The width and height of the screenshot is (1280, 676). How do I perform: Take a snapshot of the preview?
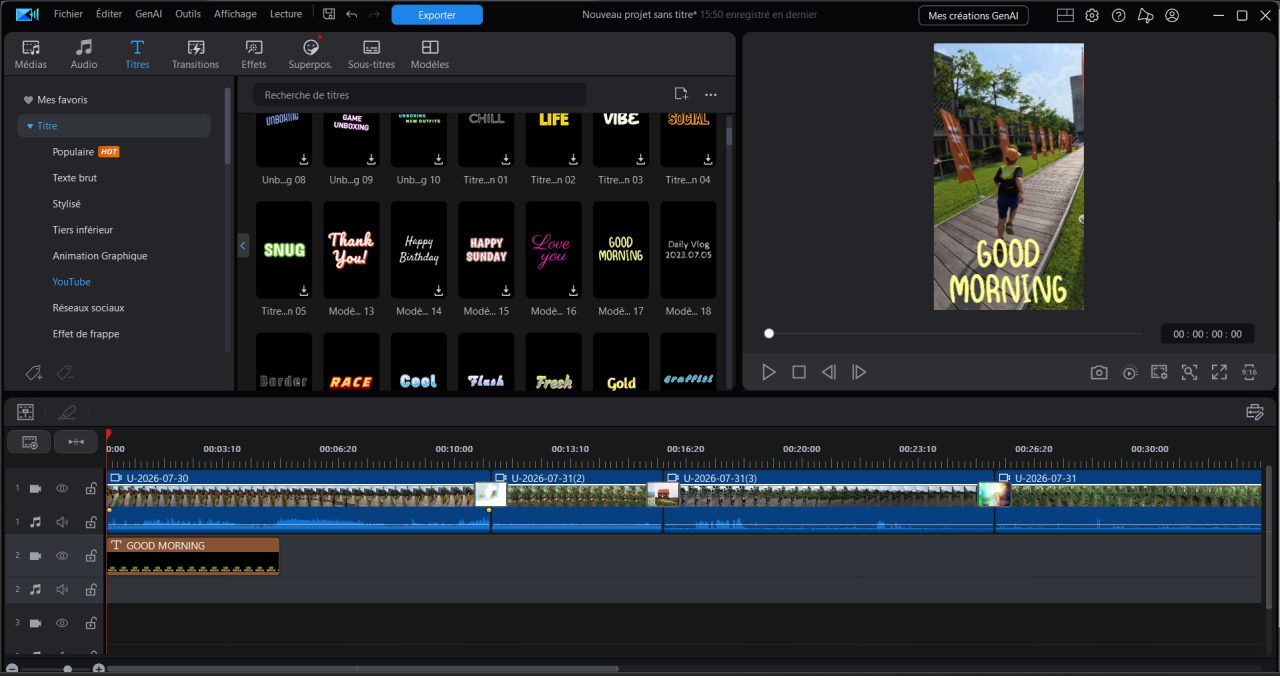(x=1099, y=372)
